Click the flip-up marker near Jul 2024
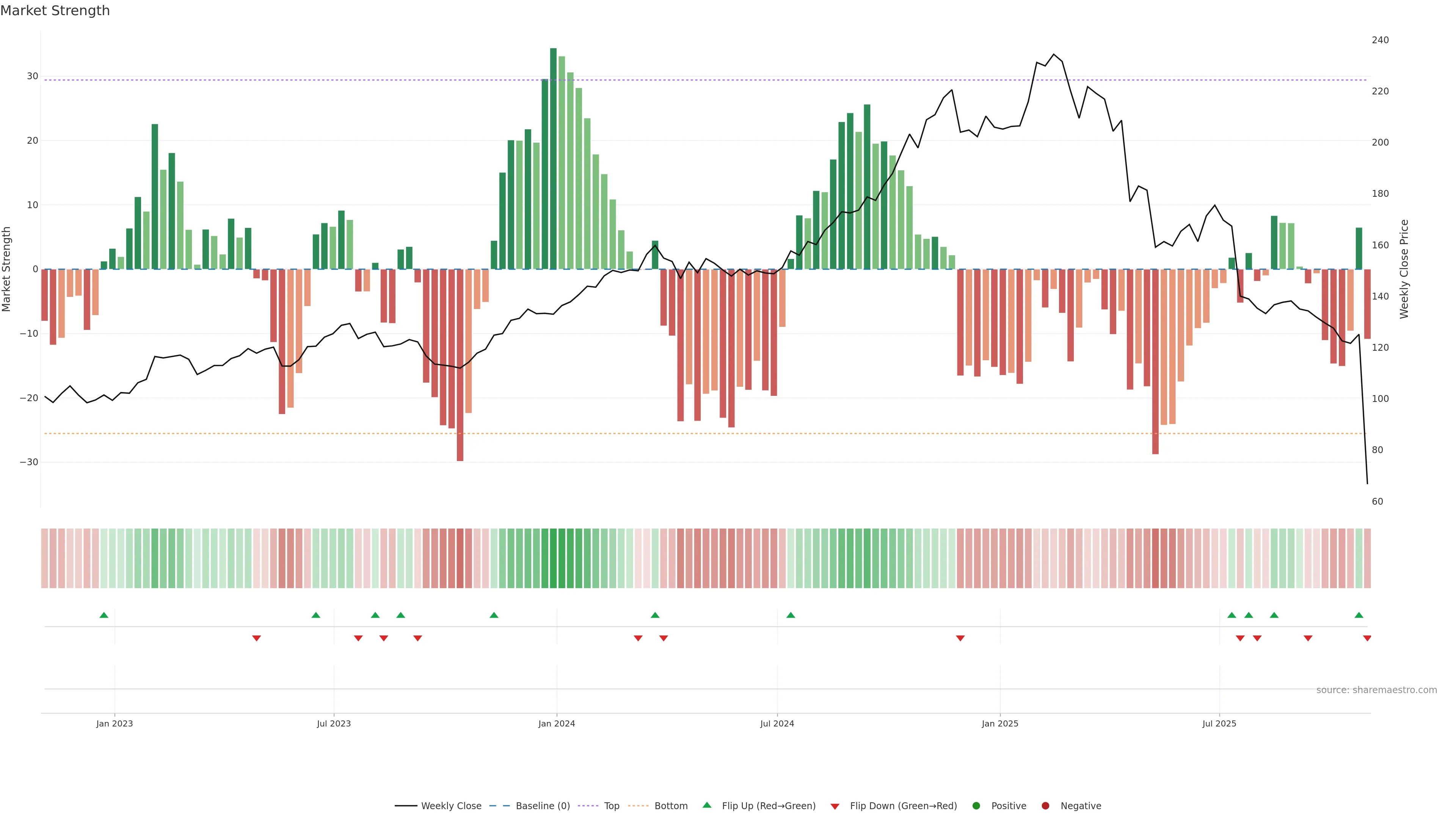 point(791,615)
